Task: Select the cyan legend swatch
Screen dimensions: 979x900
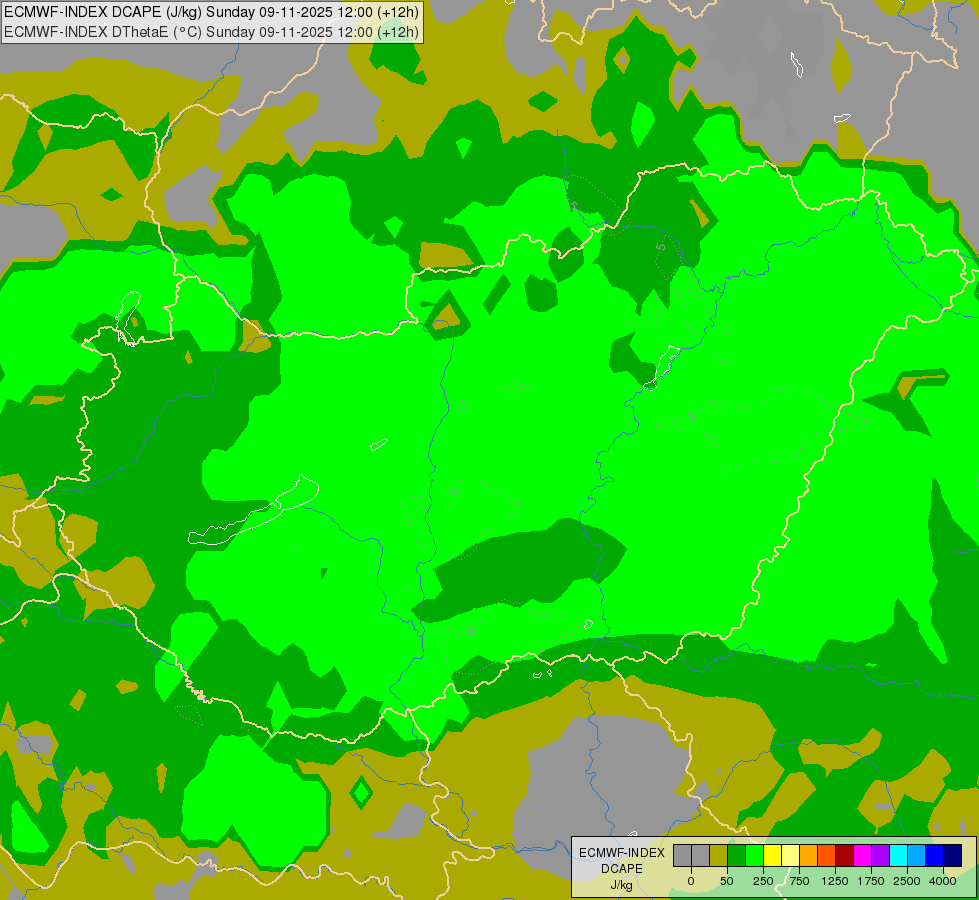Action: (898, 856)
